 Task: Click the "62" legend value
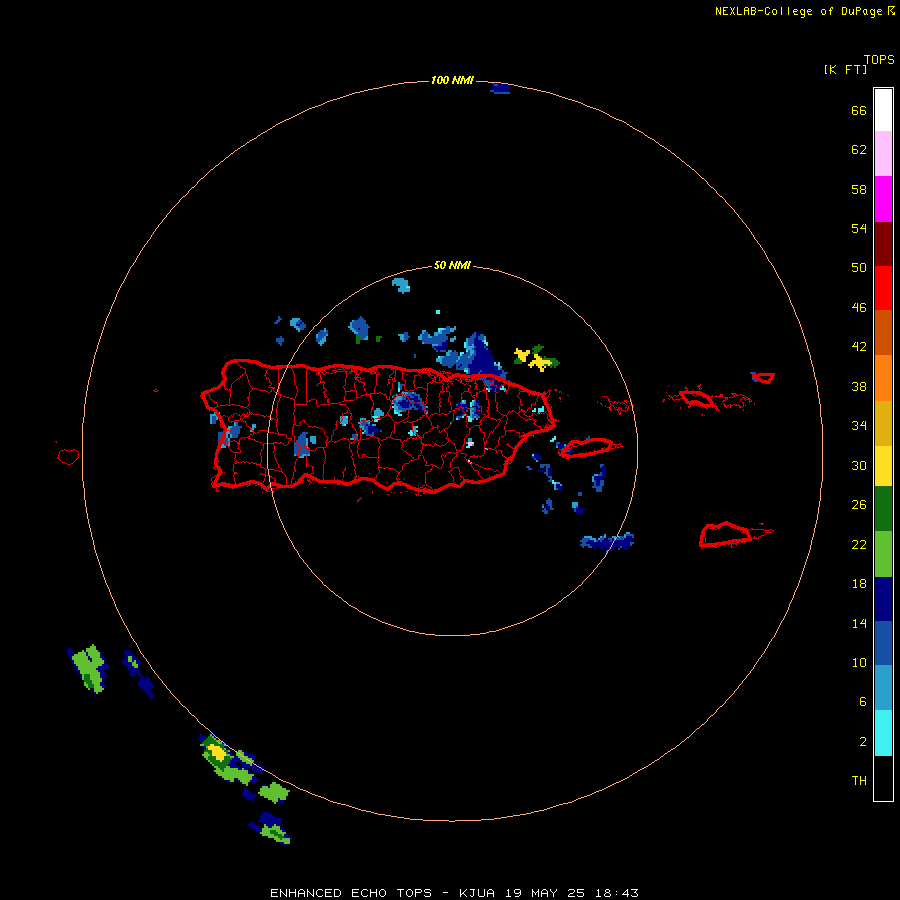click(x=859, y=150)
